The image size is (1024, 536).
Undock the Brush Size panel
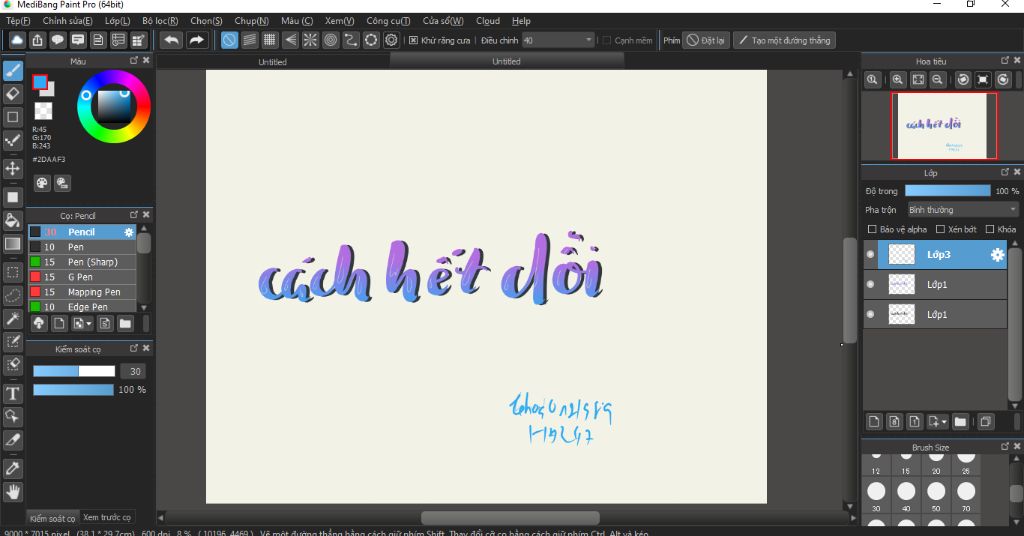1005,447
